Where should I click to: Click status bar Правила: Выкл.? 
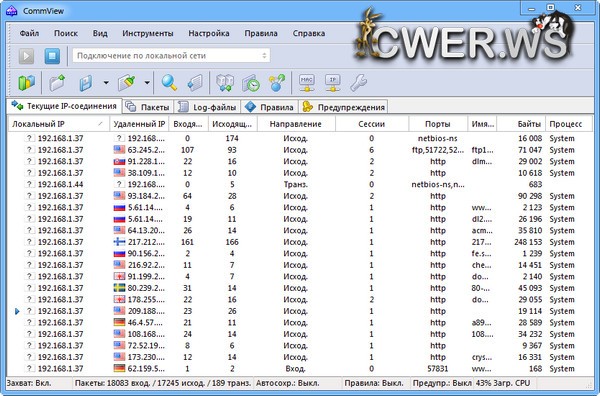pos(374,383)
